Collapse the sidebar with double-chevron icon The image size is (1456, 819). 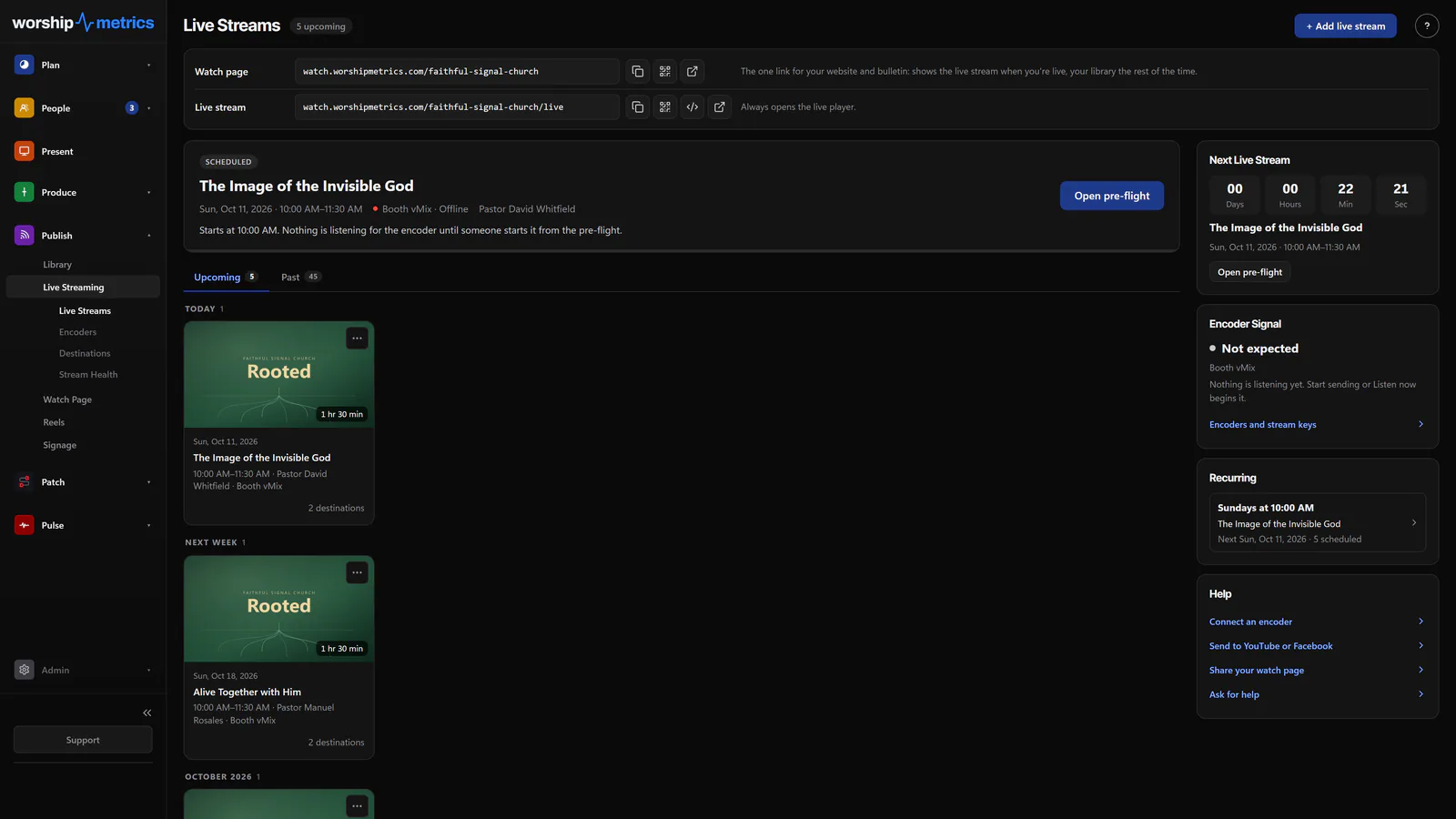147,713
